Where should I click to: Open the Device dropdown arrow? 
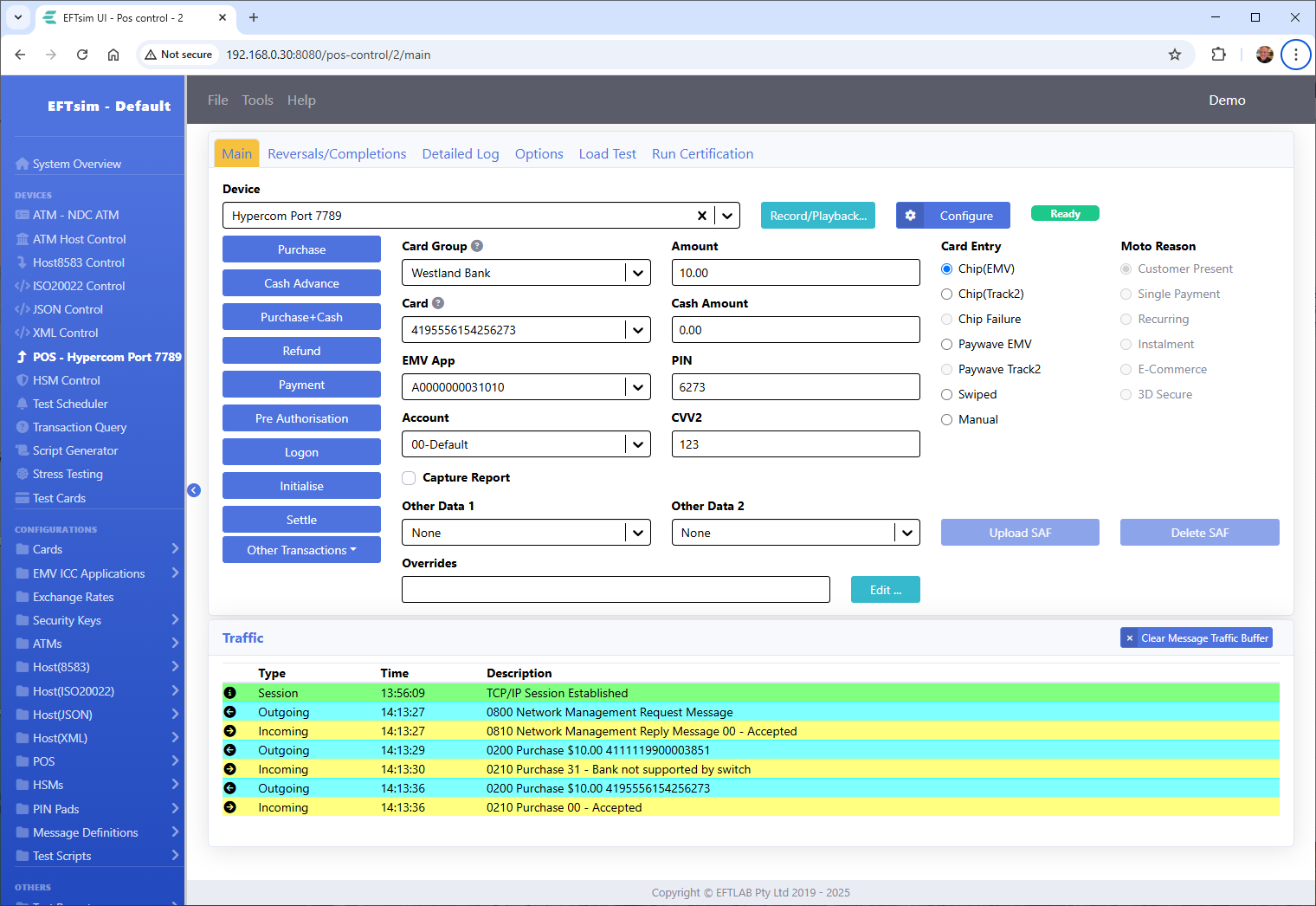[727, 216]
